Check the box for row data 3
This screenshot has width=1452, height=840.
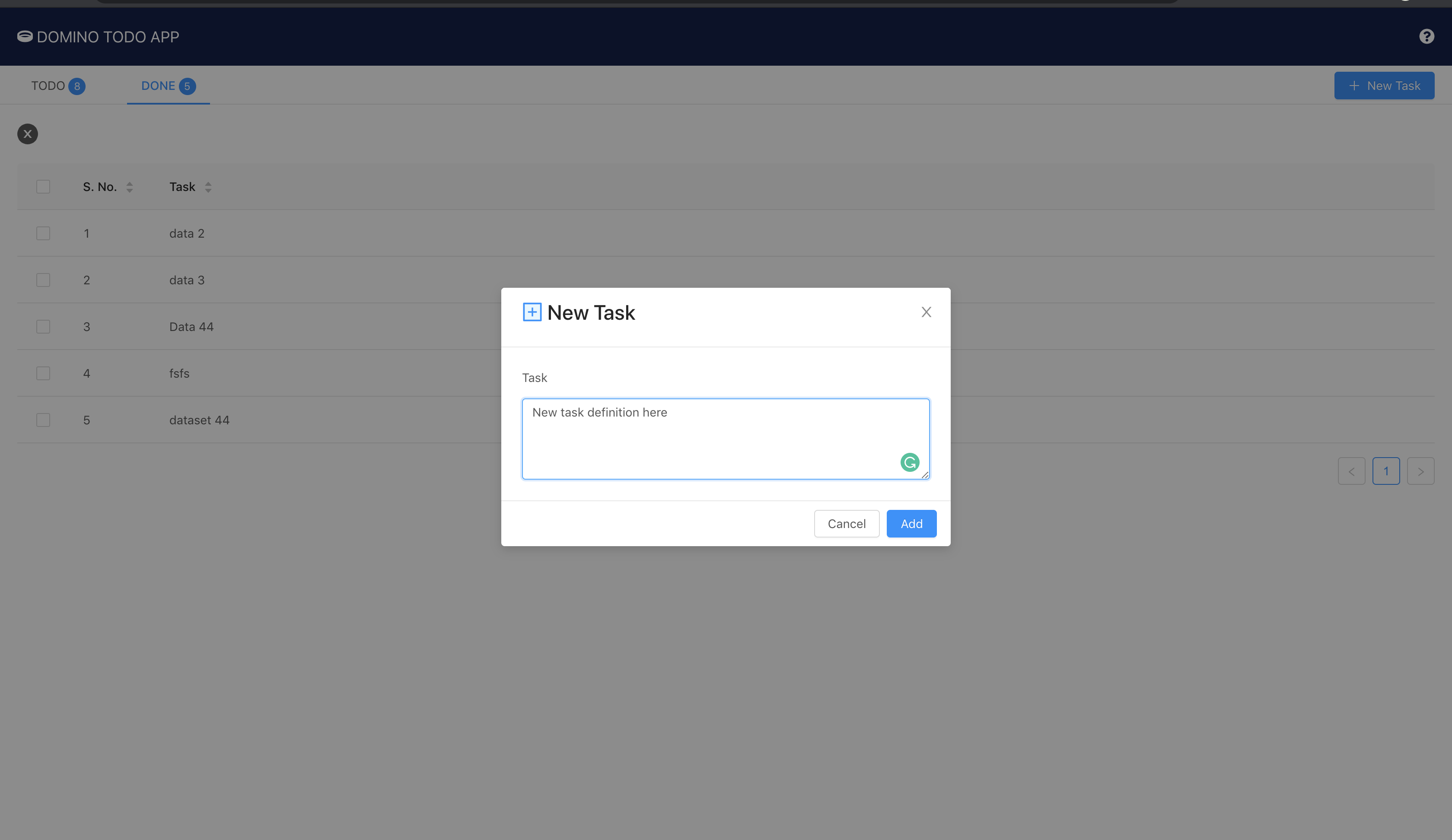pos(43,280)
